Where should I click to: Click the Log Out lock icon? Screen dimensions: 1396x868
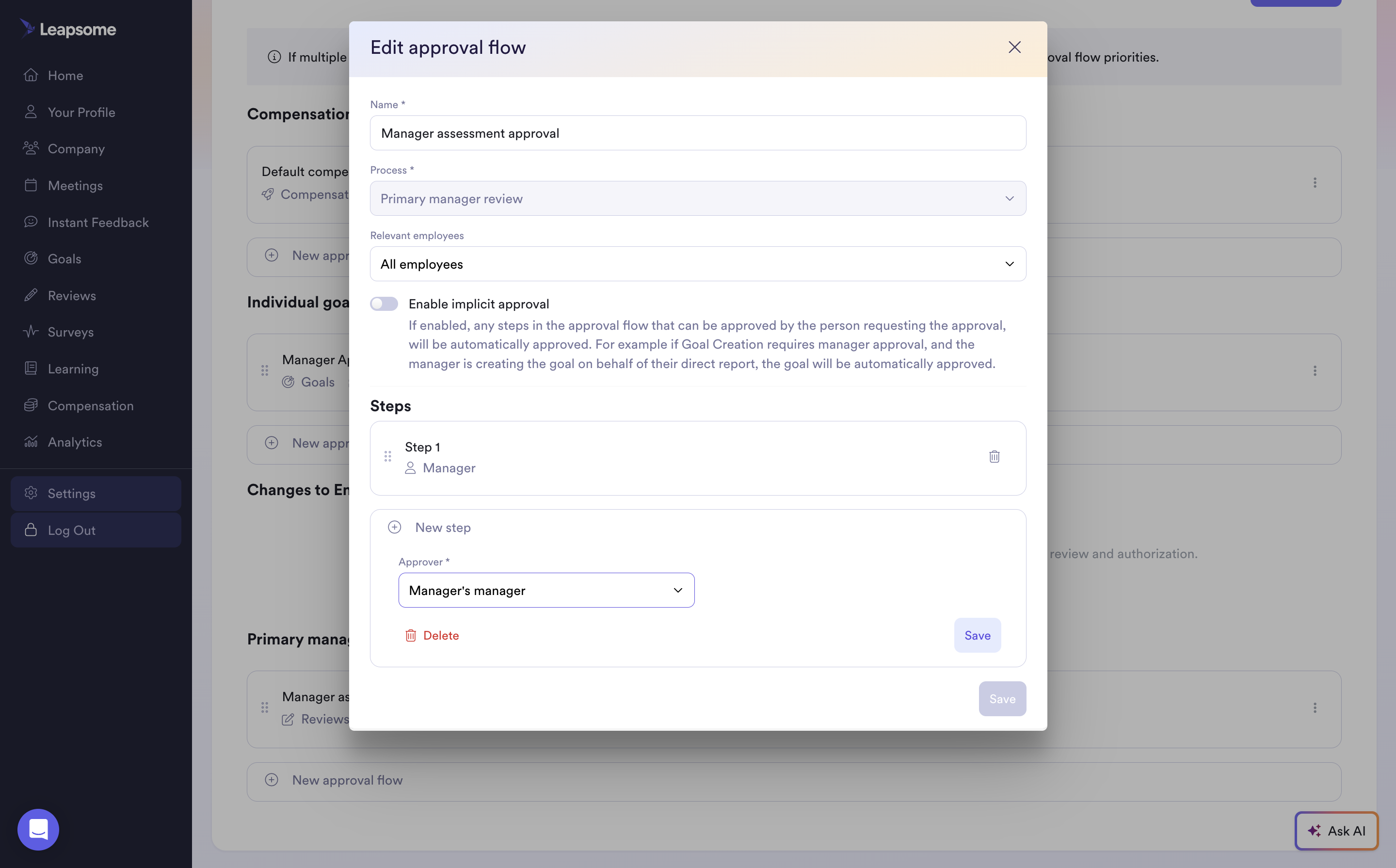31,530
